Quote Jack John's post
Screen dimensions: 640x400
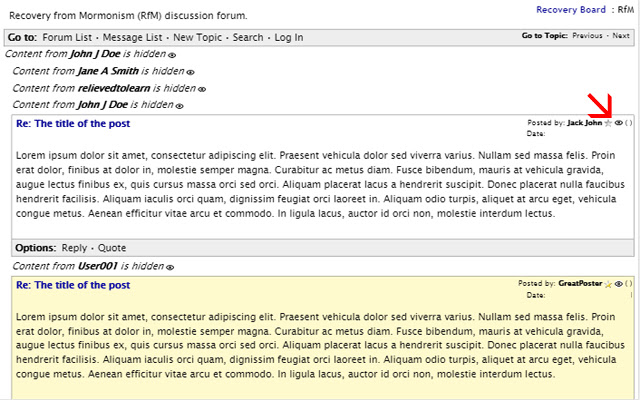click(112, 248)
